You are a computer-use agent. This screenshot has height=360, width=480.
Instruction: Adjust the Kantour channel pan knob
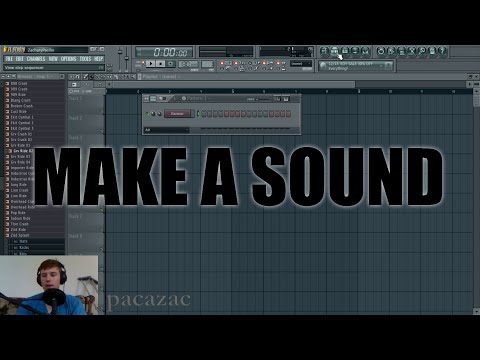(153, 114)
